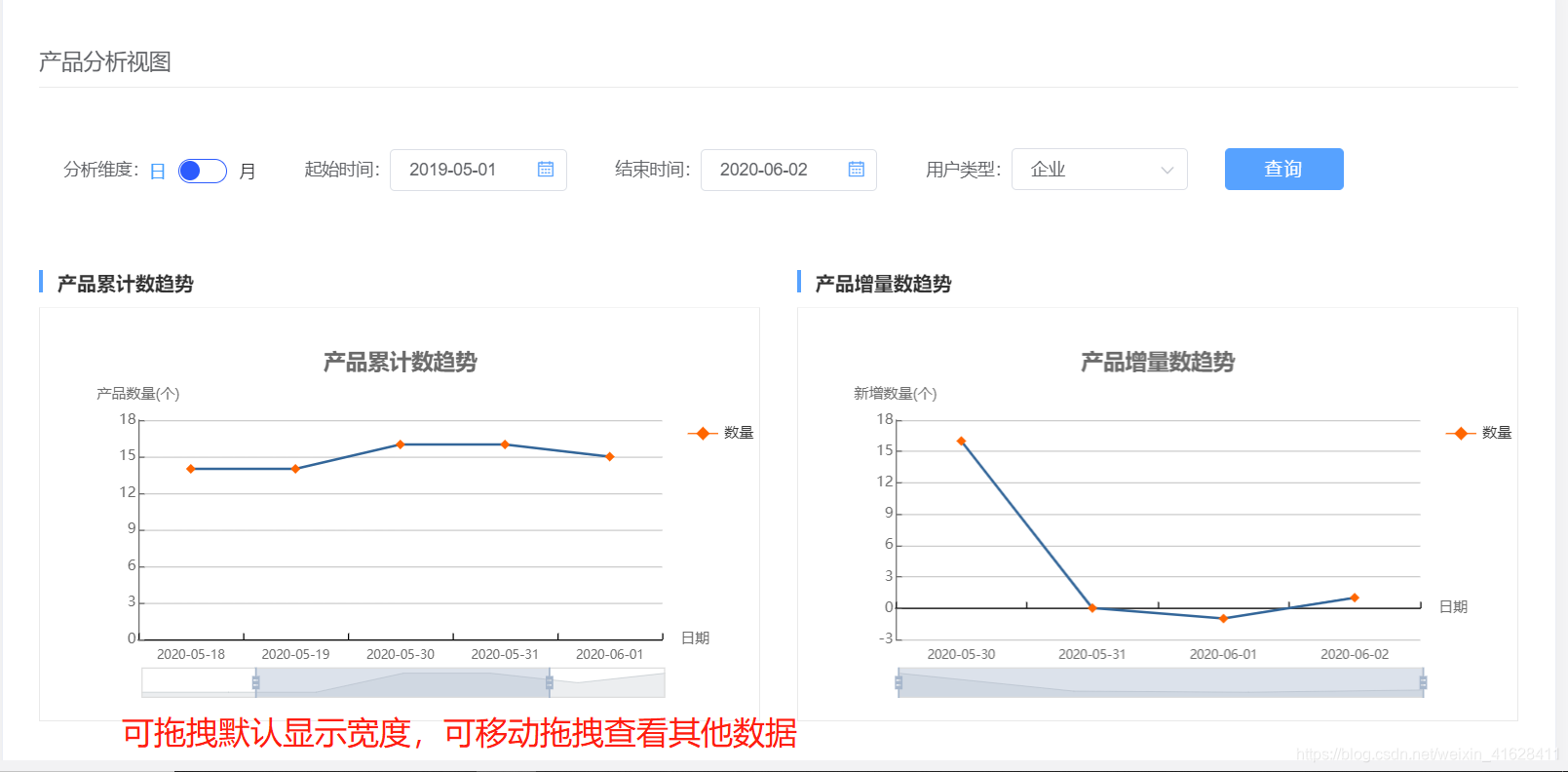This screenshot has width=1568, height=772.
Task: Click right zoom handle of increment chart slider
Action: click(x=1423, y=682)
